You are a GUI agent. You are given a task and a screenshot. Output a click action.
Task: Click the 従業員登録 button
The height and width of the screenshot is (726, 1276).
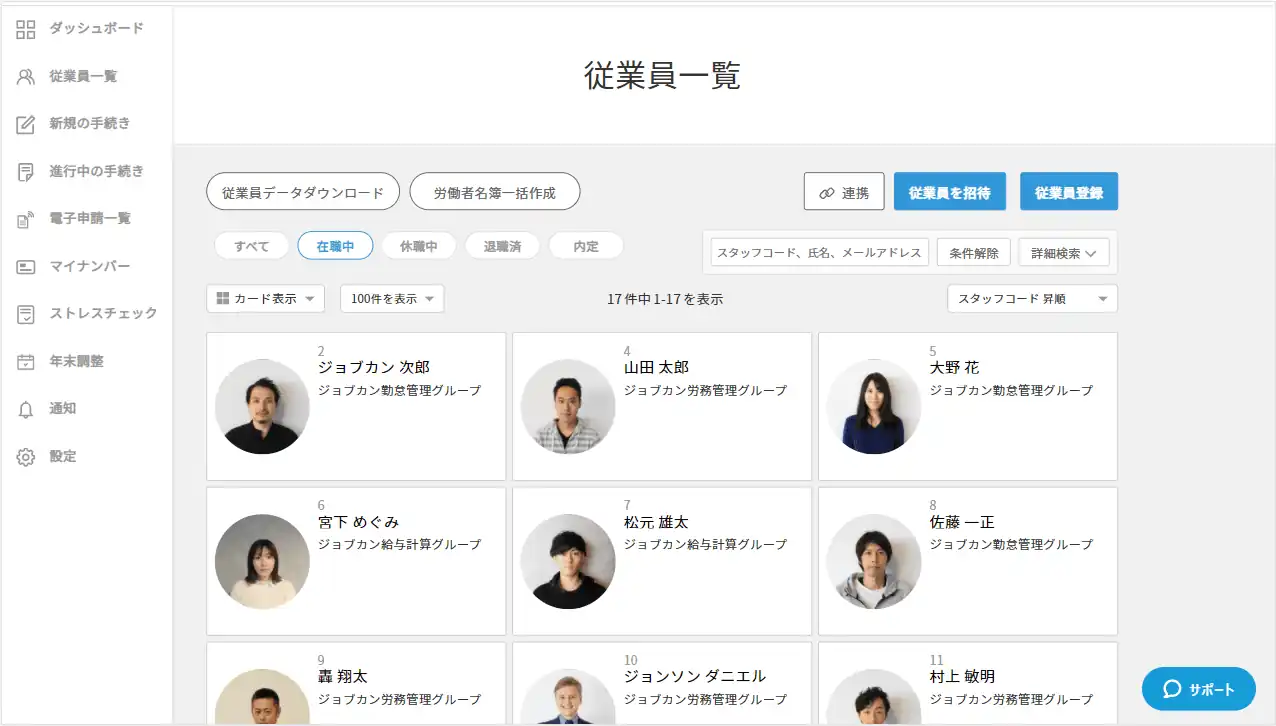coord(1068,192)
